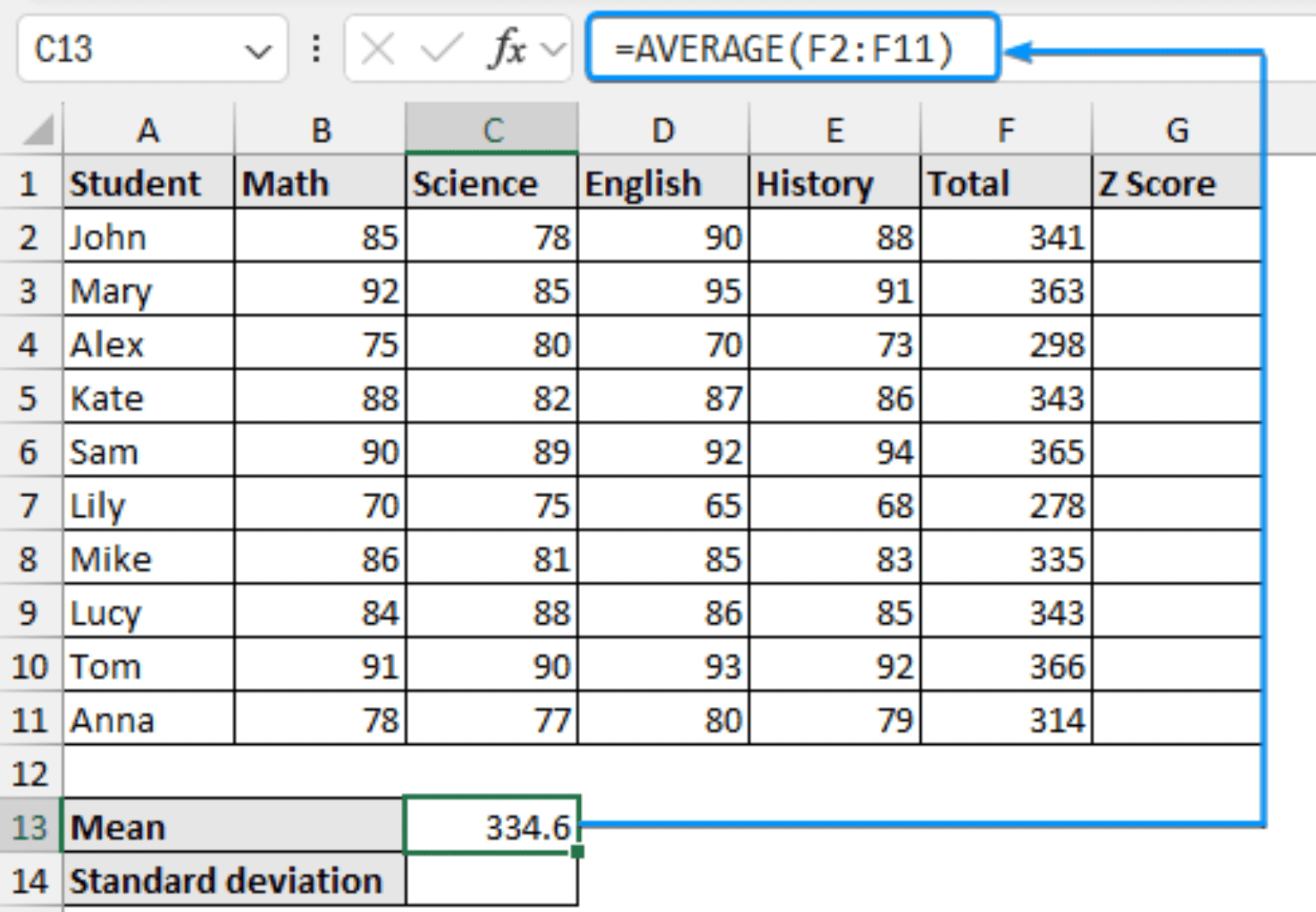Click the vertical dots separator beside Name Box
This screenshot has width=1316, height=912.
tap(315, 49)
